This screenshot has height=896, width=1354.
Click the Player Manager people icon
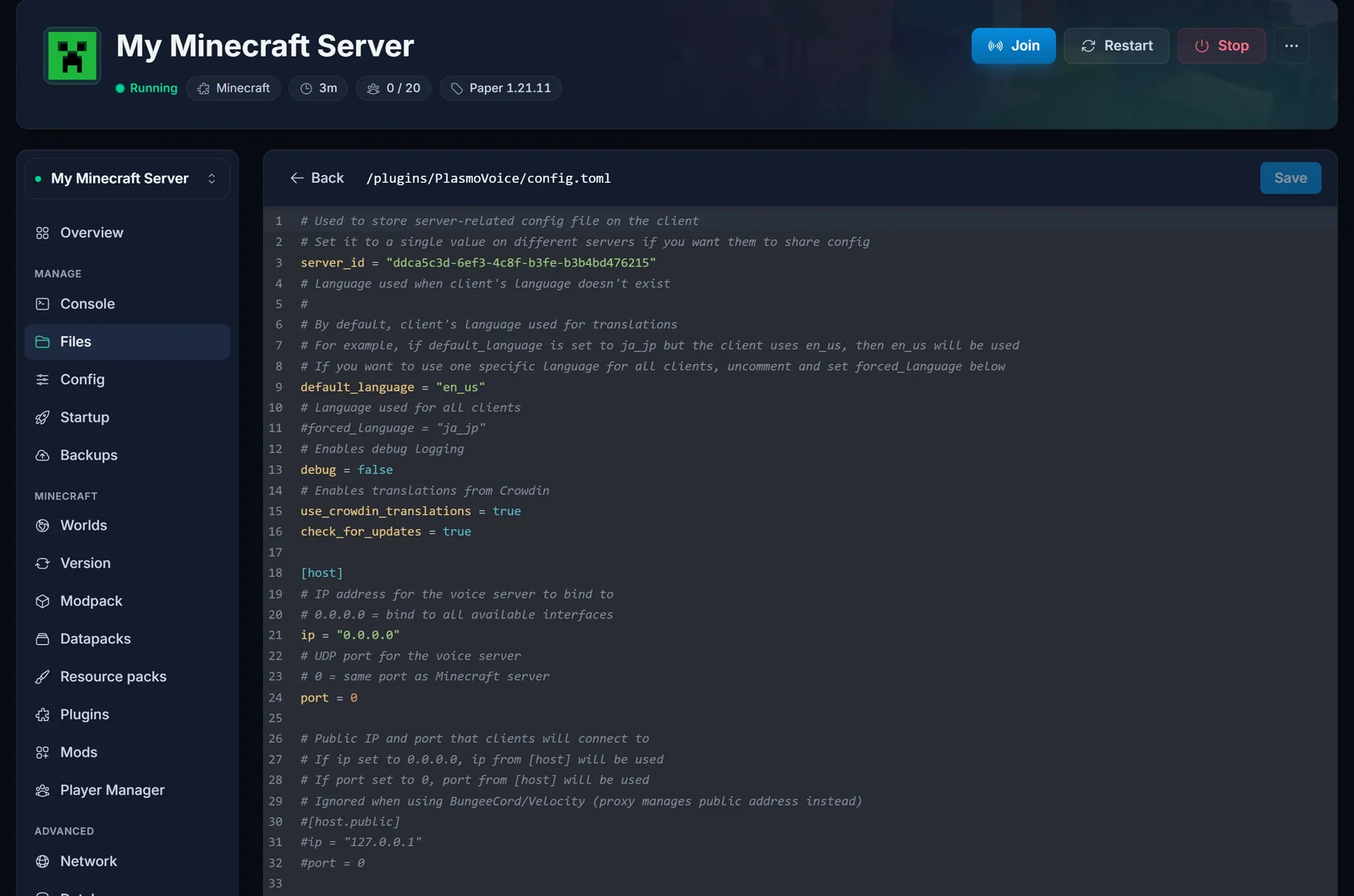point(42,790)
